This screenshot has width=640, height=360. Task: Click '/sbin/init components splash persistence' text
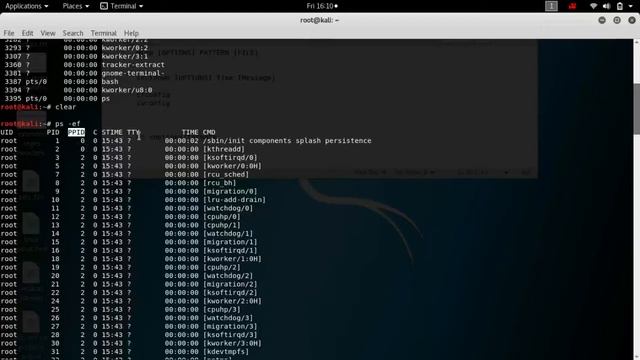tap(287, 141)
